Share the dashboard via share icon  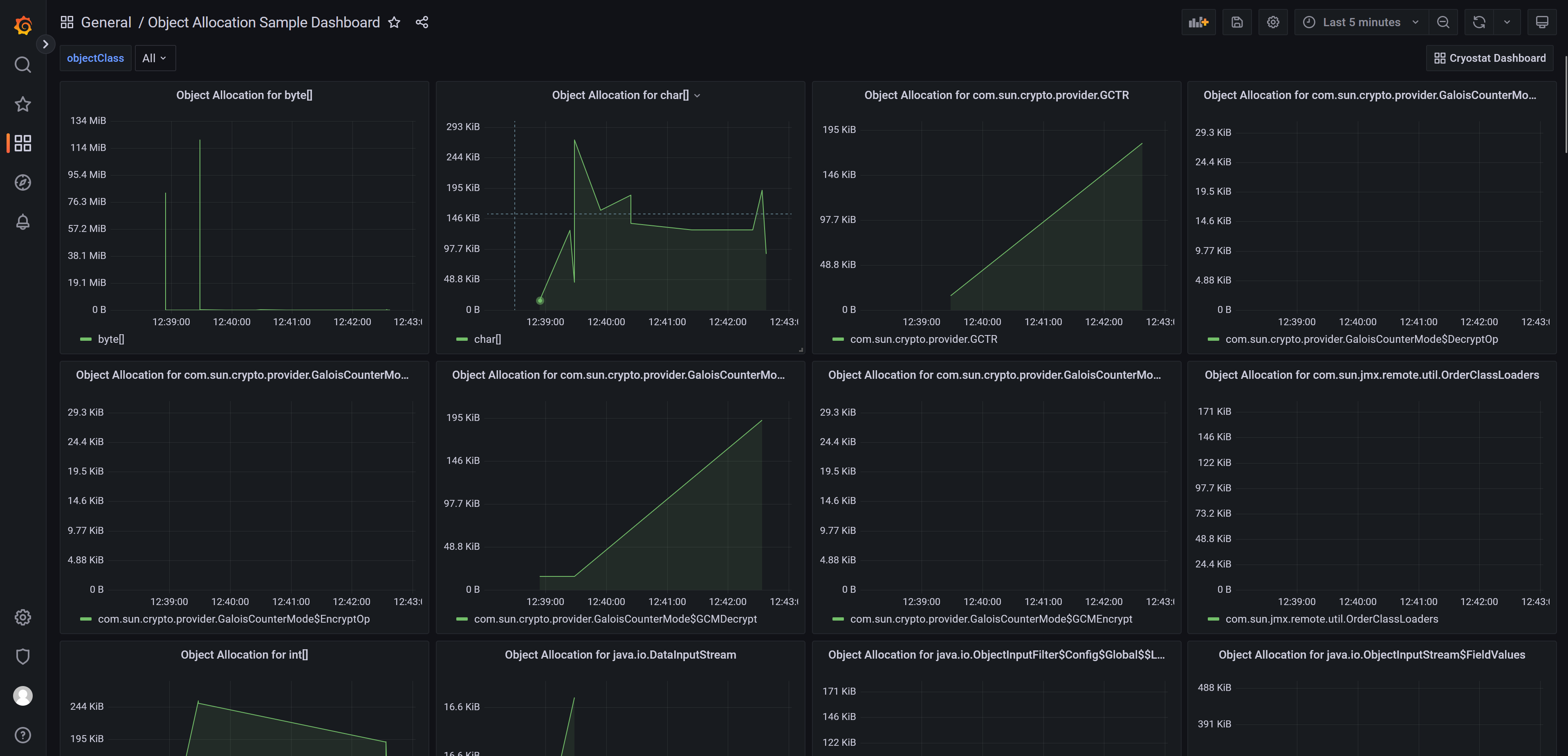click(x=422, y=22)
